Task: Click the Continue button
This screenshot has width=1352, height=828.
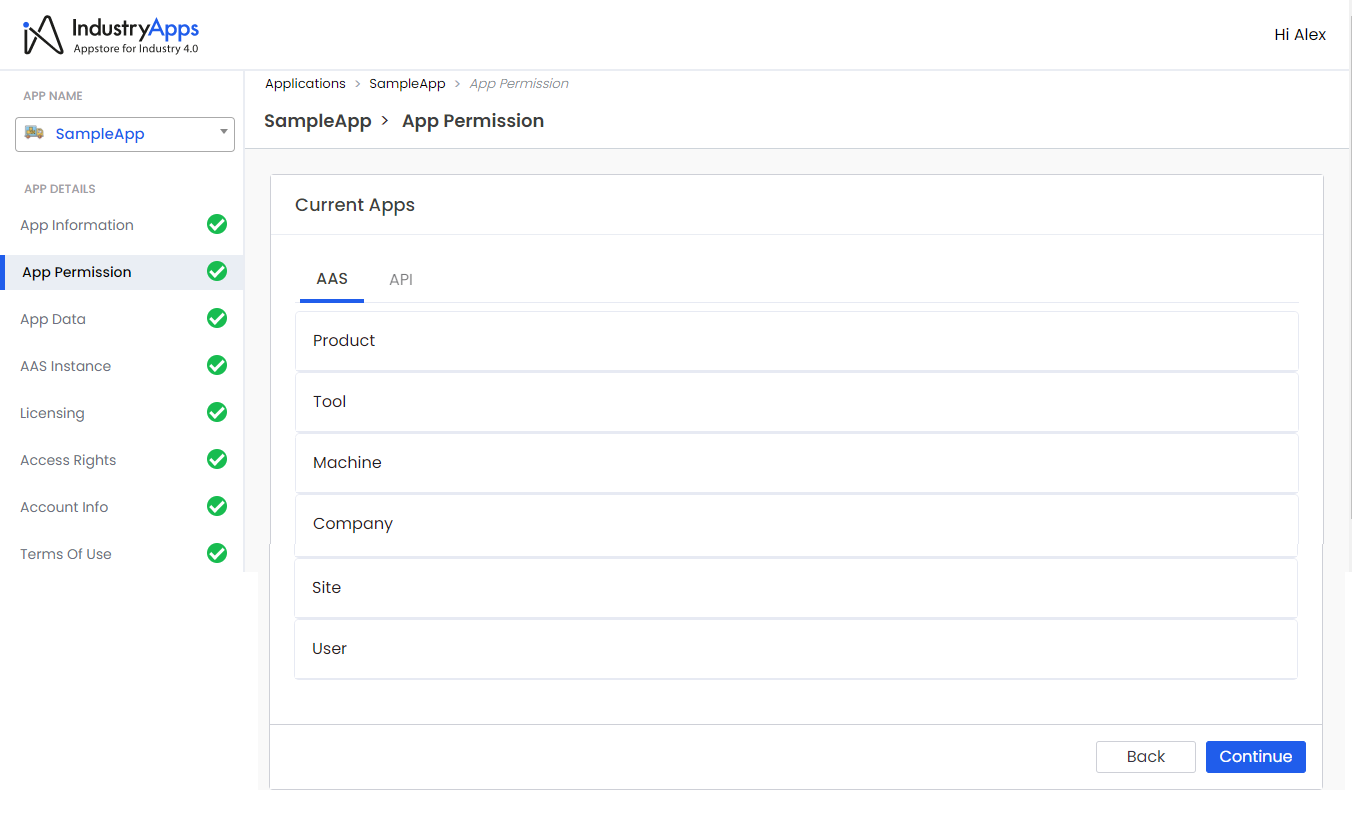Action: [x=1256, y=757]
